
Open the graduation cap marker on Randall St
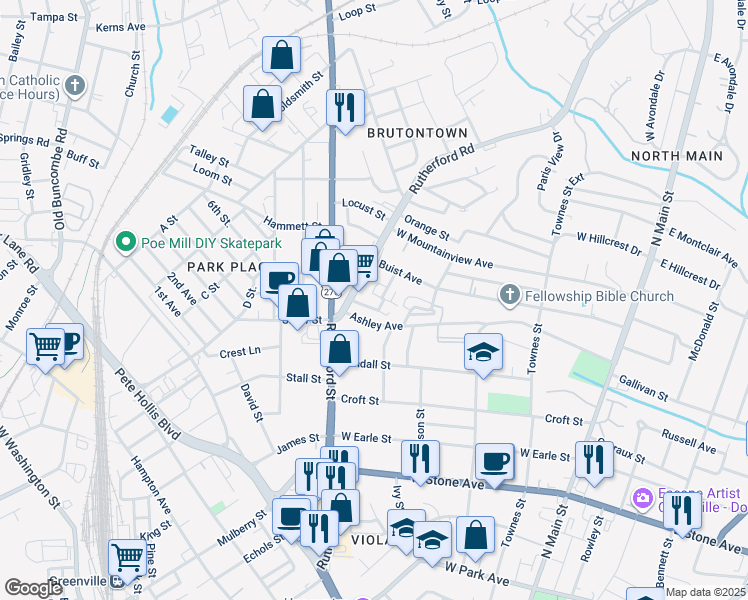pos(483,352)
